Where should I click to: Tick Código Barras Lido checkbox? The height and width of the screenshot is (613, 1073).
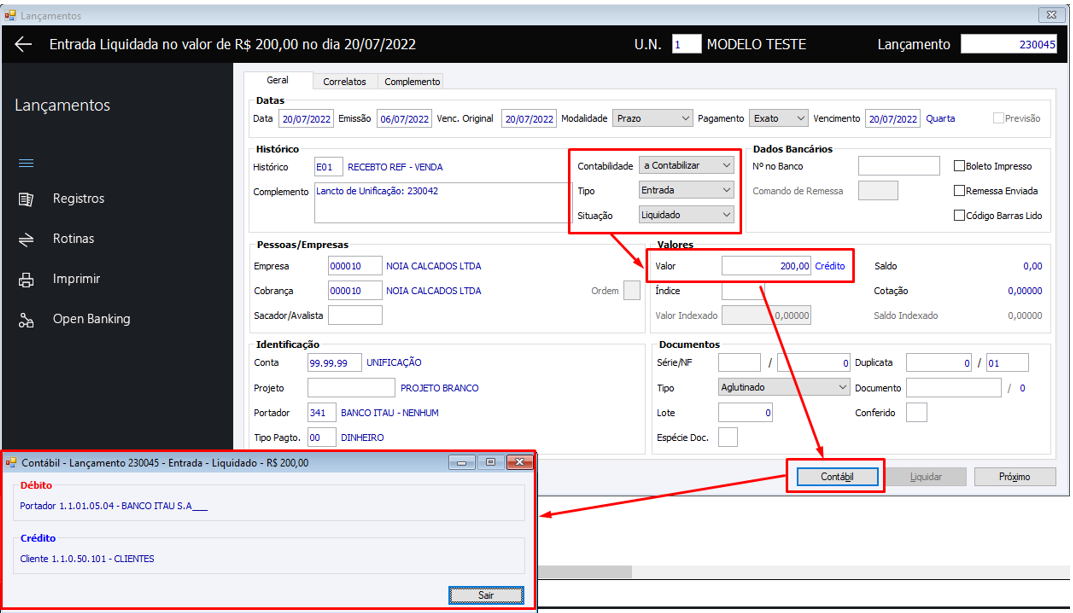point(959,216)
